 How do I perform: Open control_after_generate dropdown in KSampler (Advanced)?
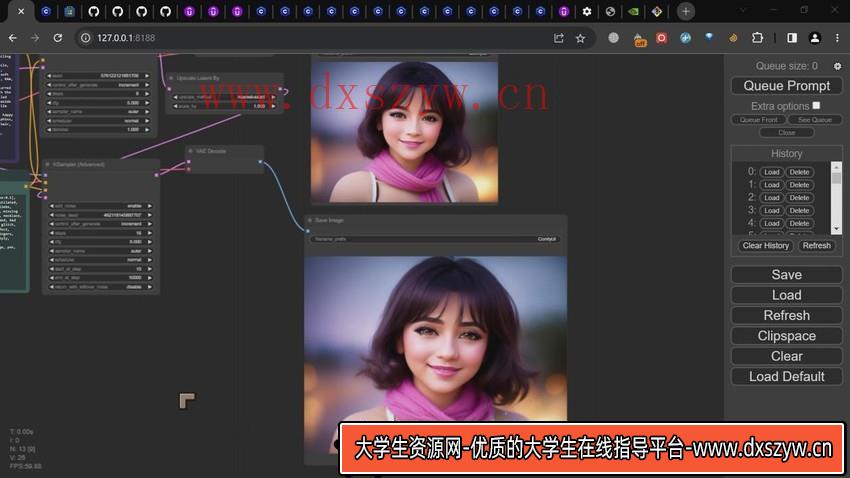[100, 224]
